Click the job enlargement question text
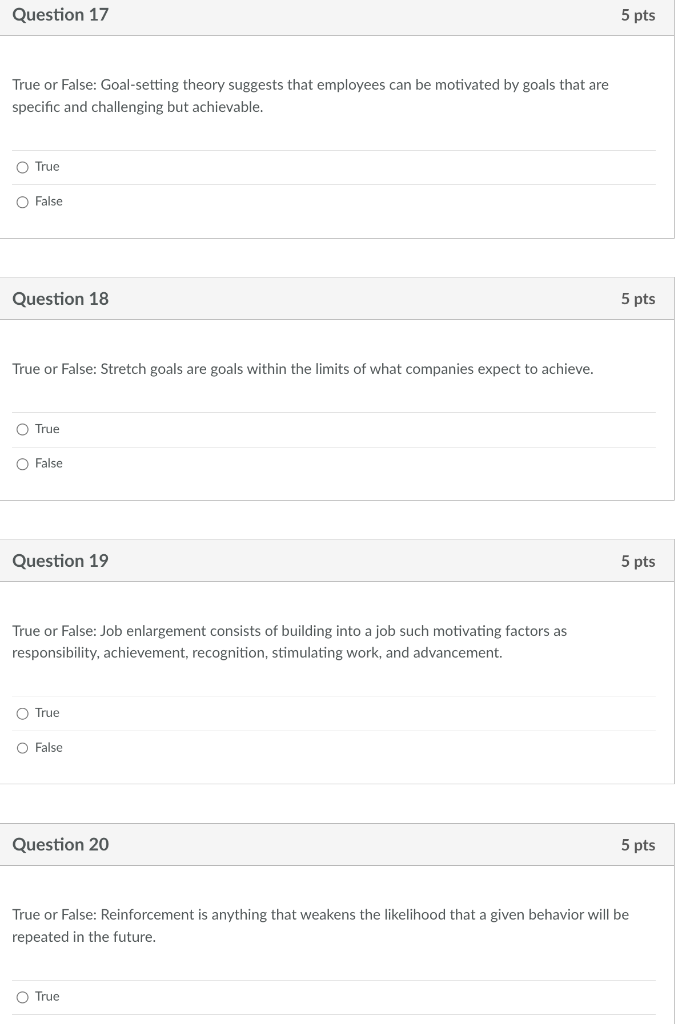Viewport: 698px width, 1024px height. point(289,642)
